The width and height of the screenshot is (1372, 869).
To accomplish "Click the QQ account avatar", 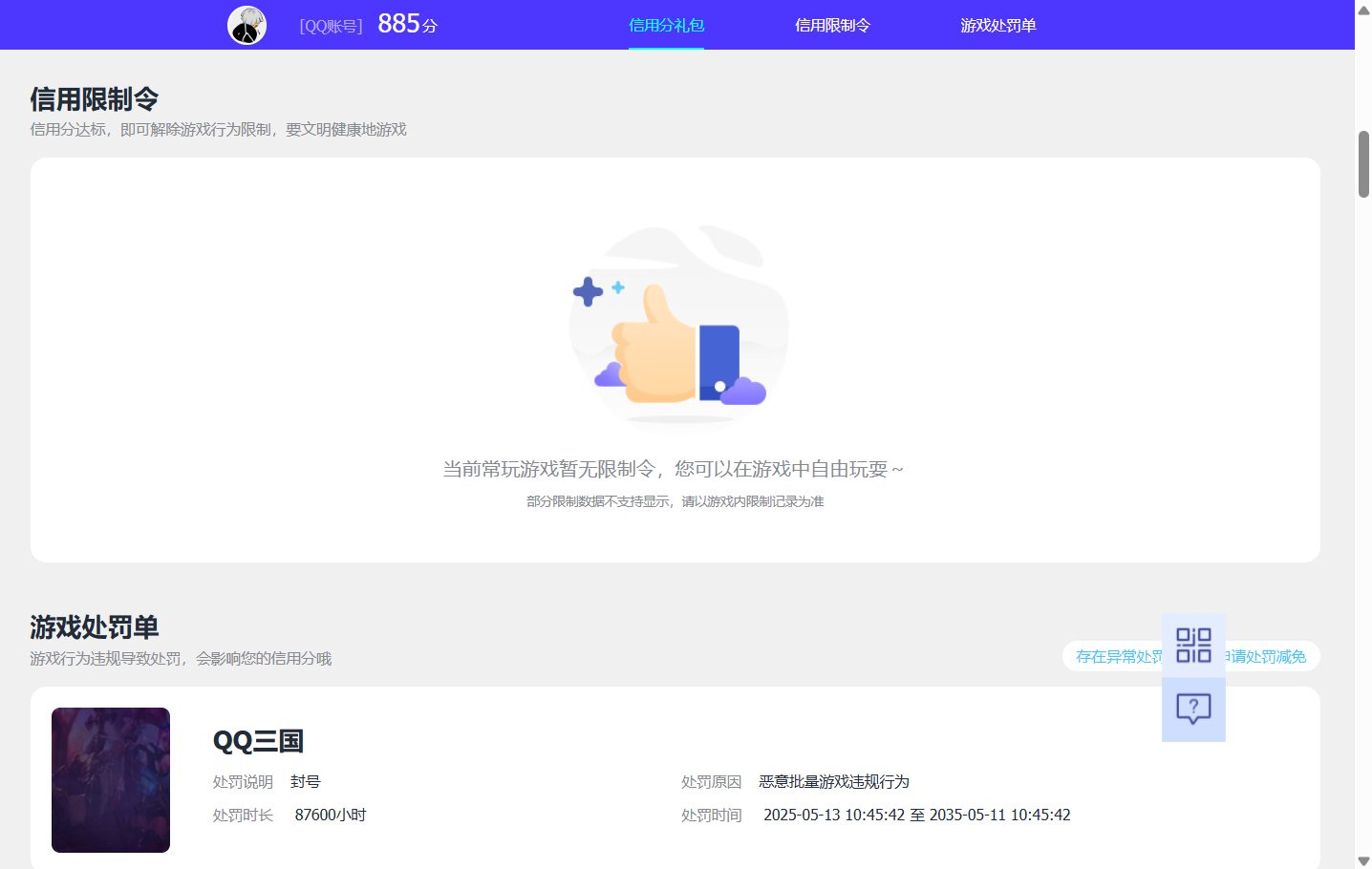I will [x=247, y=25].
